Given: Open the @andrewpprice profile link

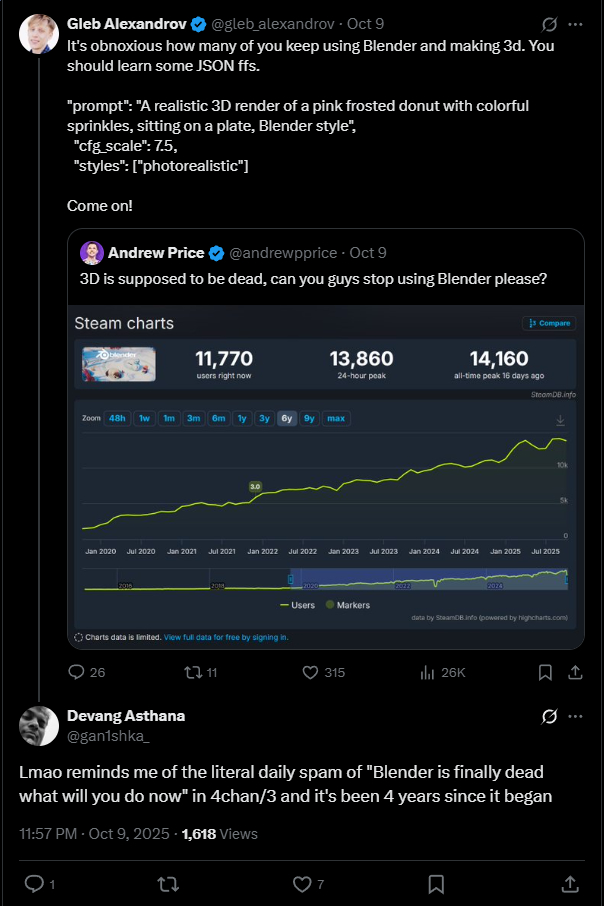Looking at the screenshot, I should pos(292,253).
